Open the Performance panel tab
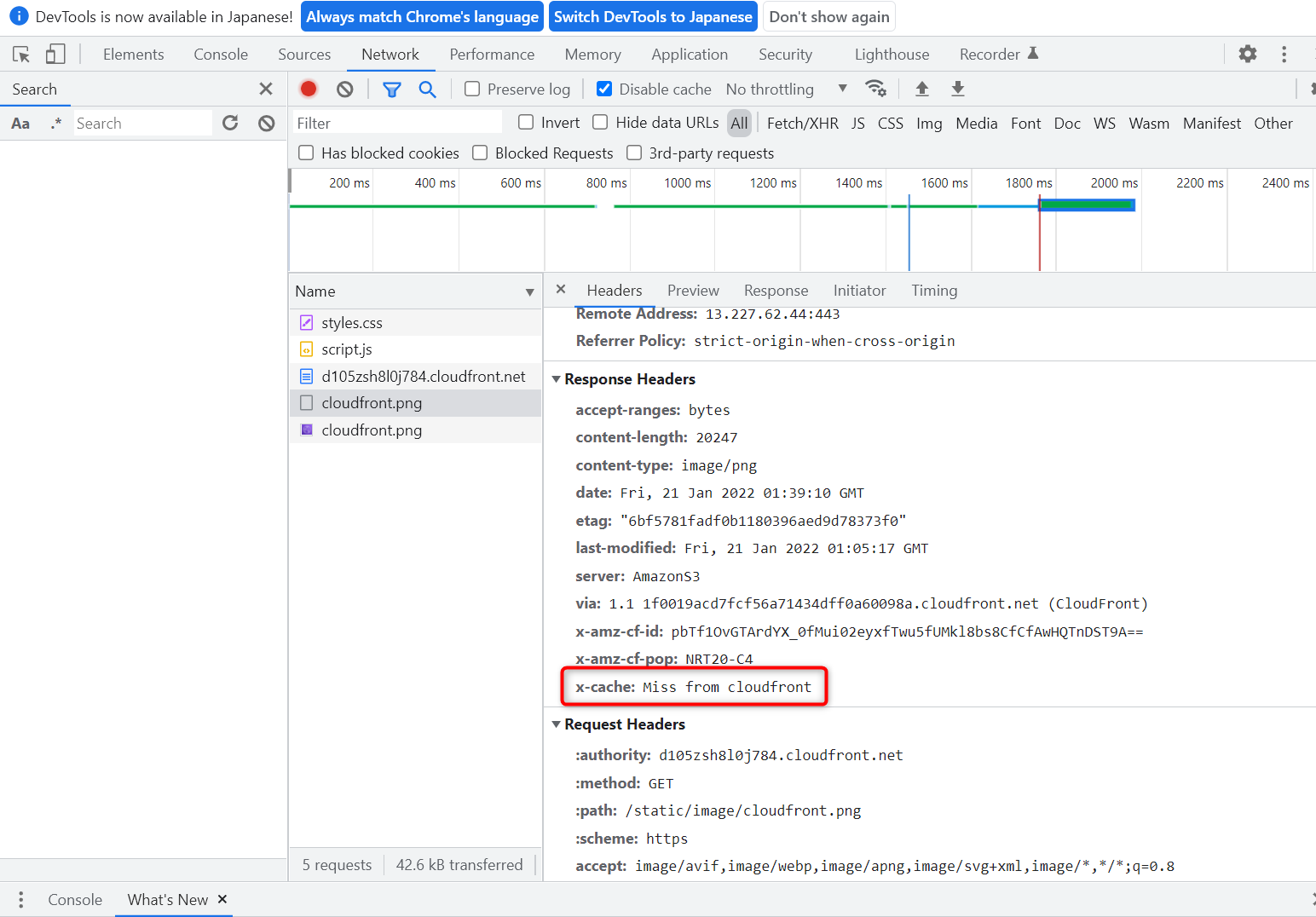Screen dimensions: 1316x917 click(492, 55)
